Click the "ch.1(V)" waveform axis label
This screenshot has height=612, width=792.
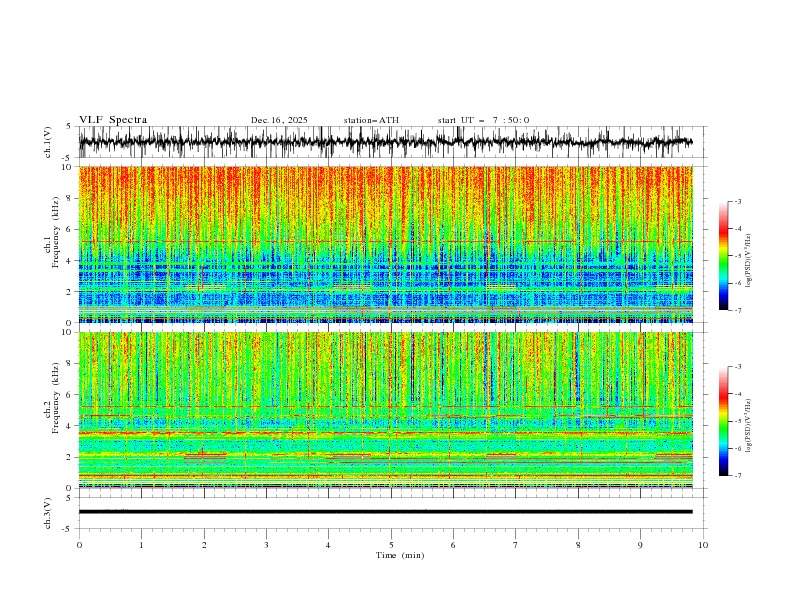(x=48, y=142)
